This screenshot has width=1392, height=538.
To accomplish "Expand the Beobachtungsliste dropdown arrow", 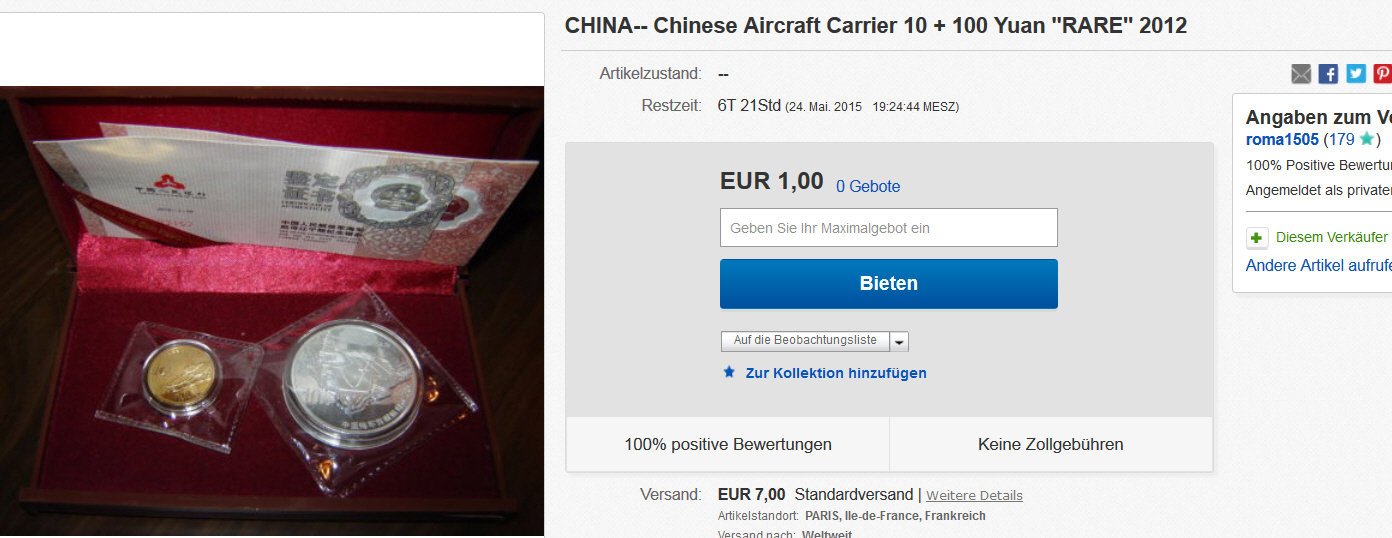I will 899,342.
